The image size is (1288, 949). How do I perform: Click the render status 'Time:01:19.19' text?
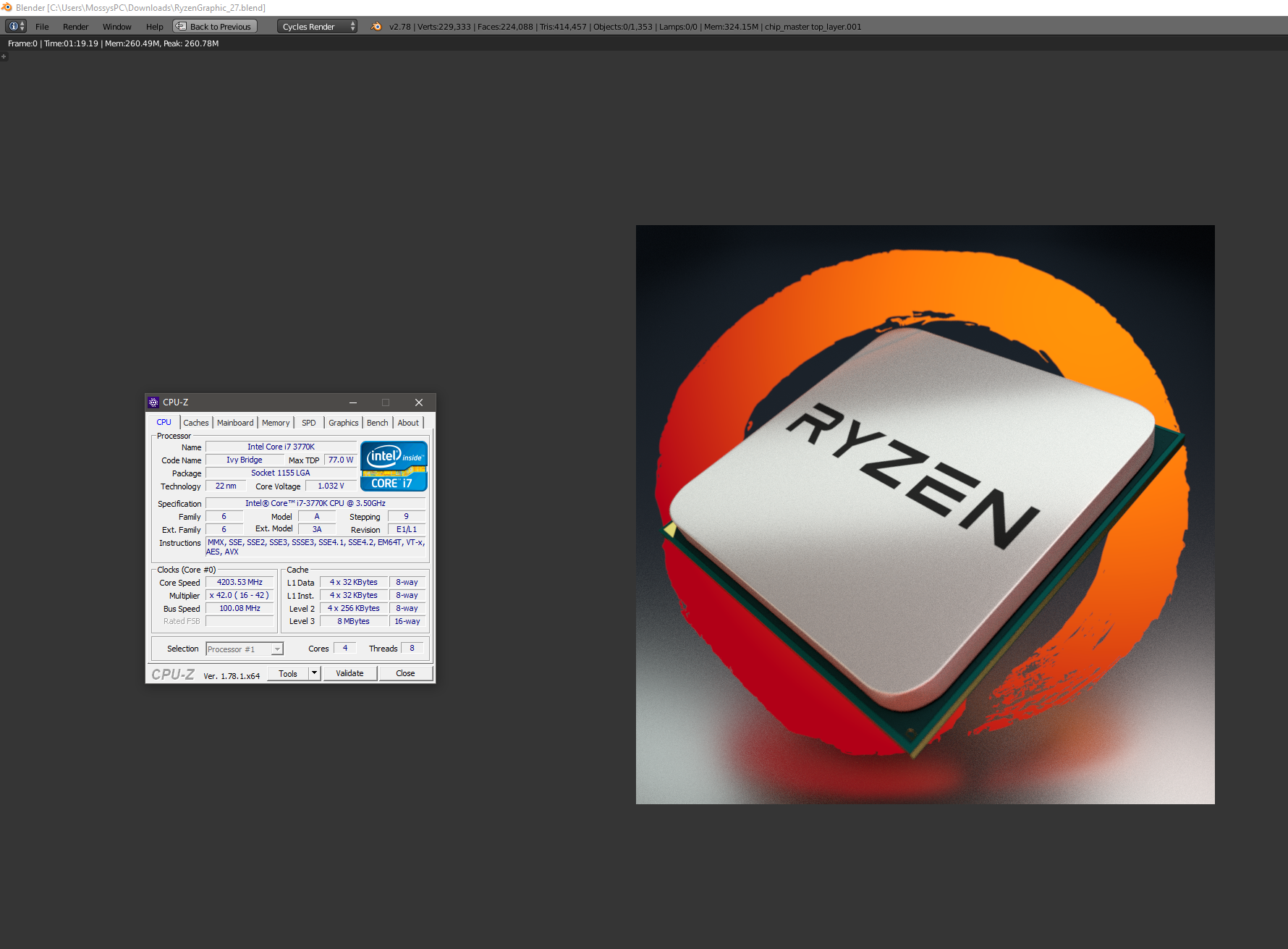(71, 43)
